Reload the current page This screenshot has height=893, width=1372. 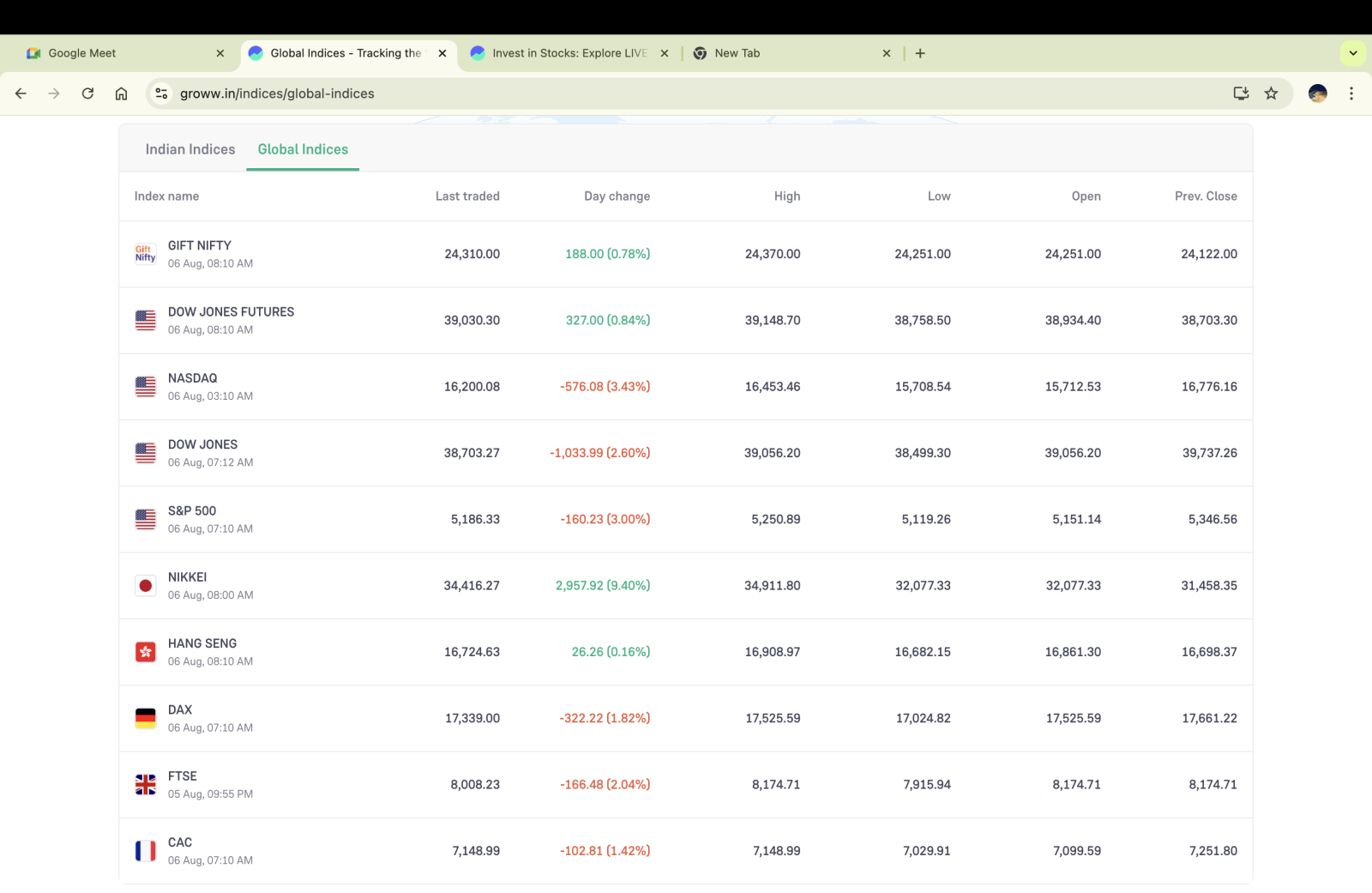coord(87,94)
